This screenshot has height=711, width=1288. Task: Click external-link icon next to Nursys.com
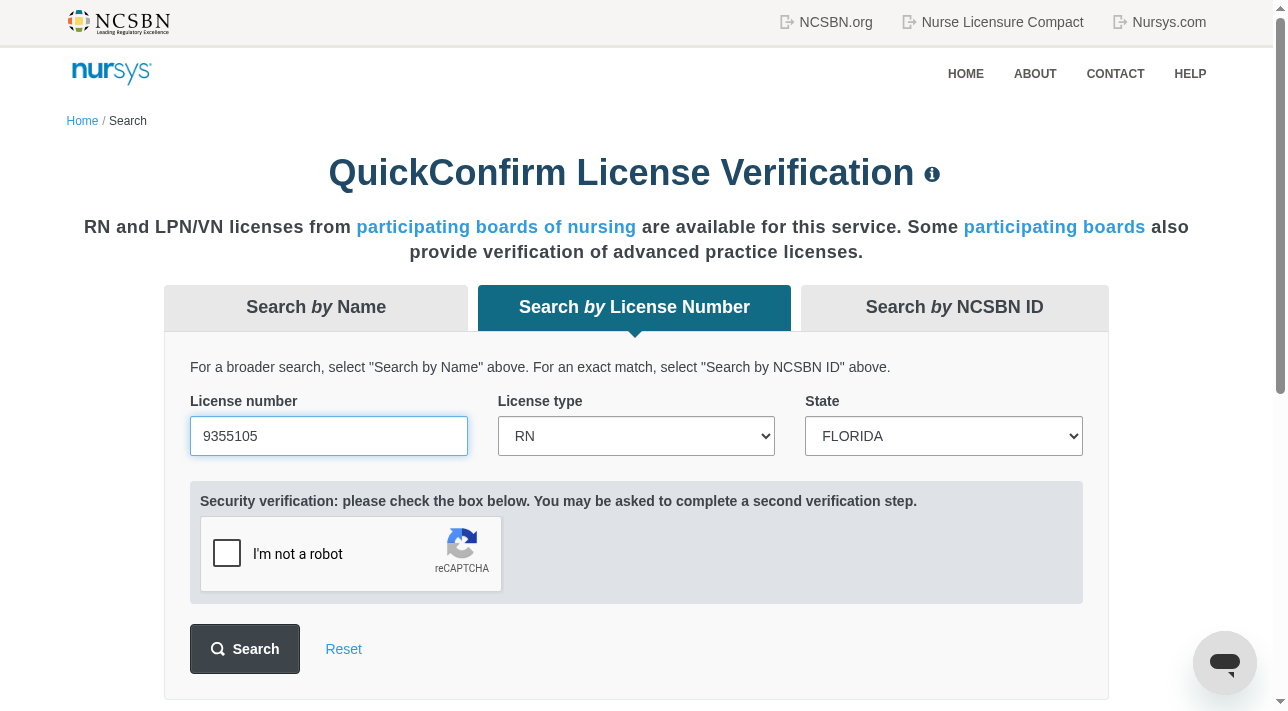click(1120, 22)
